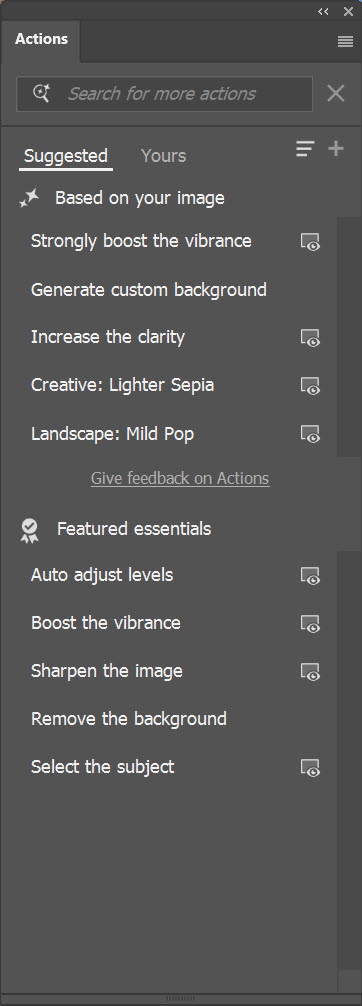Open the sort/filter list dropdown icon
362x1006 pixels.
click(305, 149)
